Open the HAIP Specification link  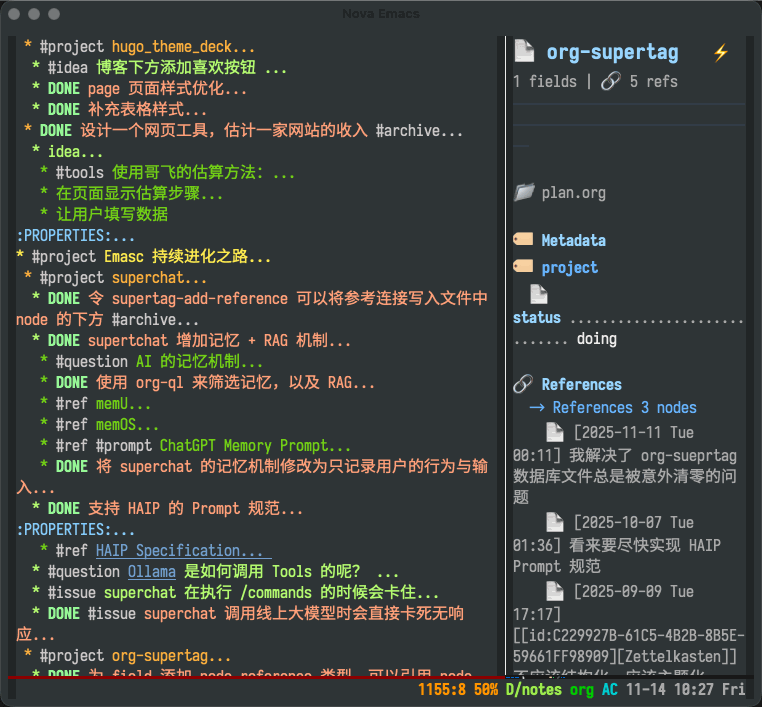[183, 551]
